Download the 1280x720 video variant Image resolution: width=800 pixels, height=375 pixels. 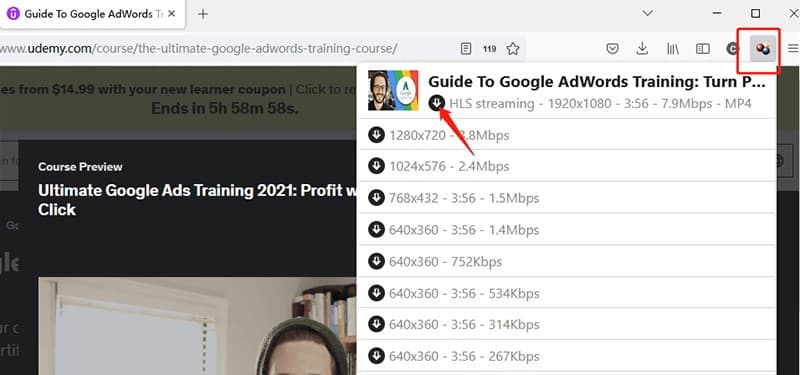[x=376, y=136]
